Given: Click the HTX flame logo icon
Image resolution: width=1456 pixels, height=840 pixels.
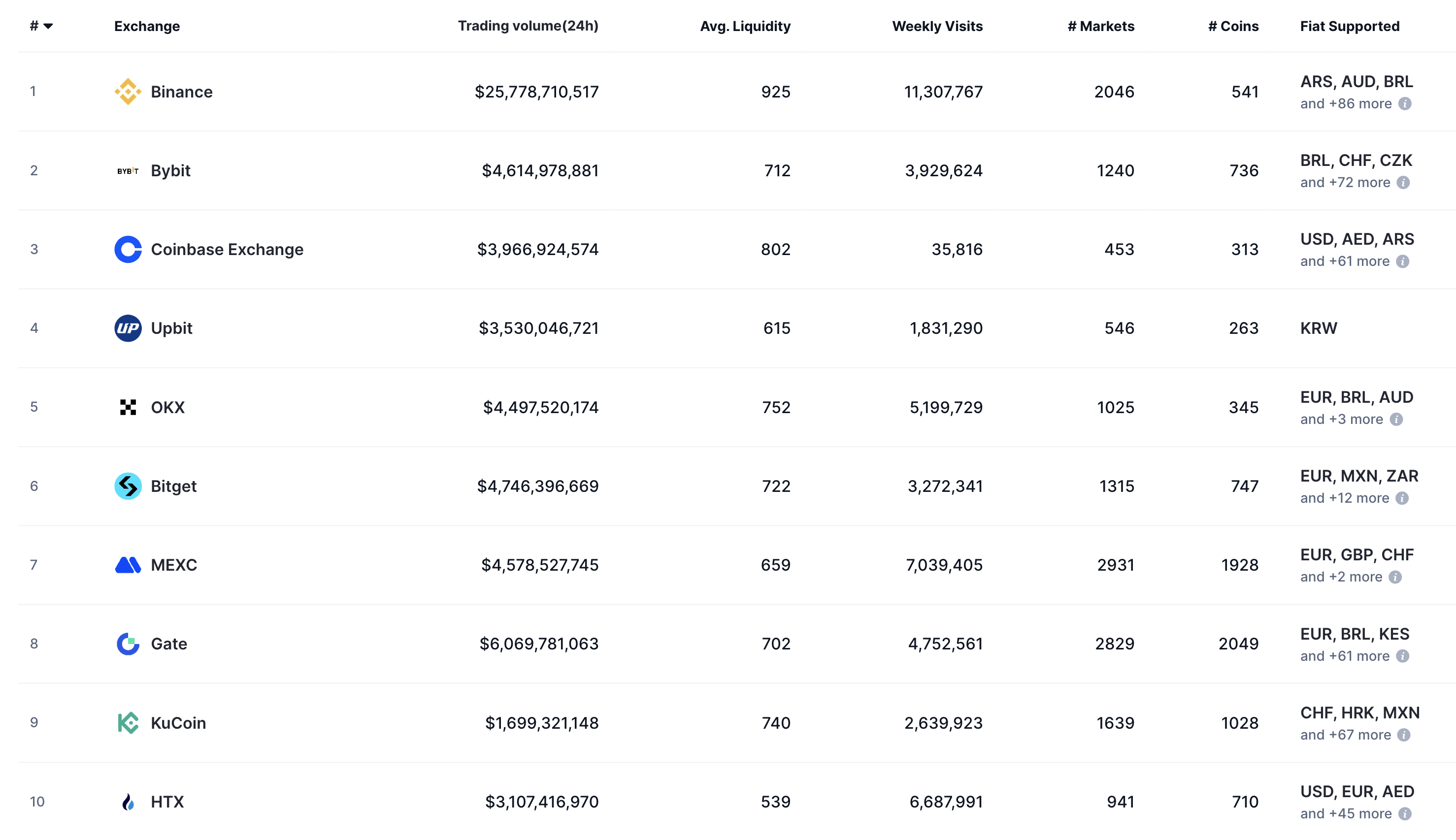Looking at the screenshot, I should pos(128,801).
